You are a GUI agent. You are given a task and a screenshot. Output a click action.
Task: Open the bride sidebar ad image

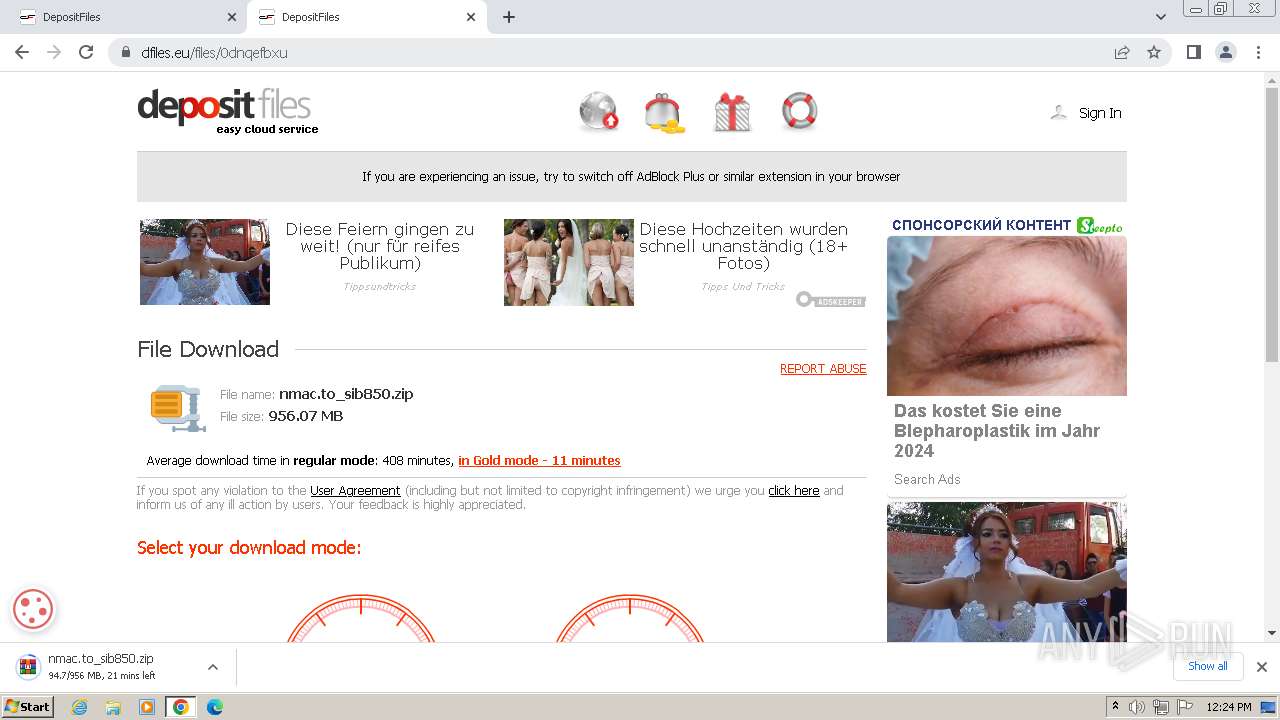click(x=1007, y=572)
